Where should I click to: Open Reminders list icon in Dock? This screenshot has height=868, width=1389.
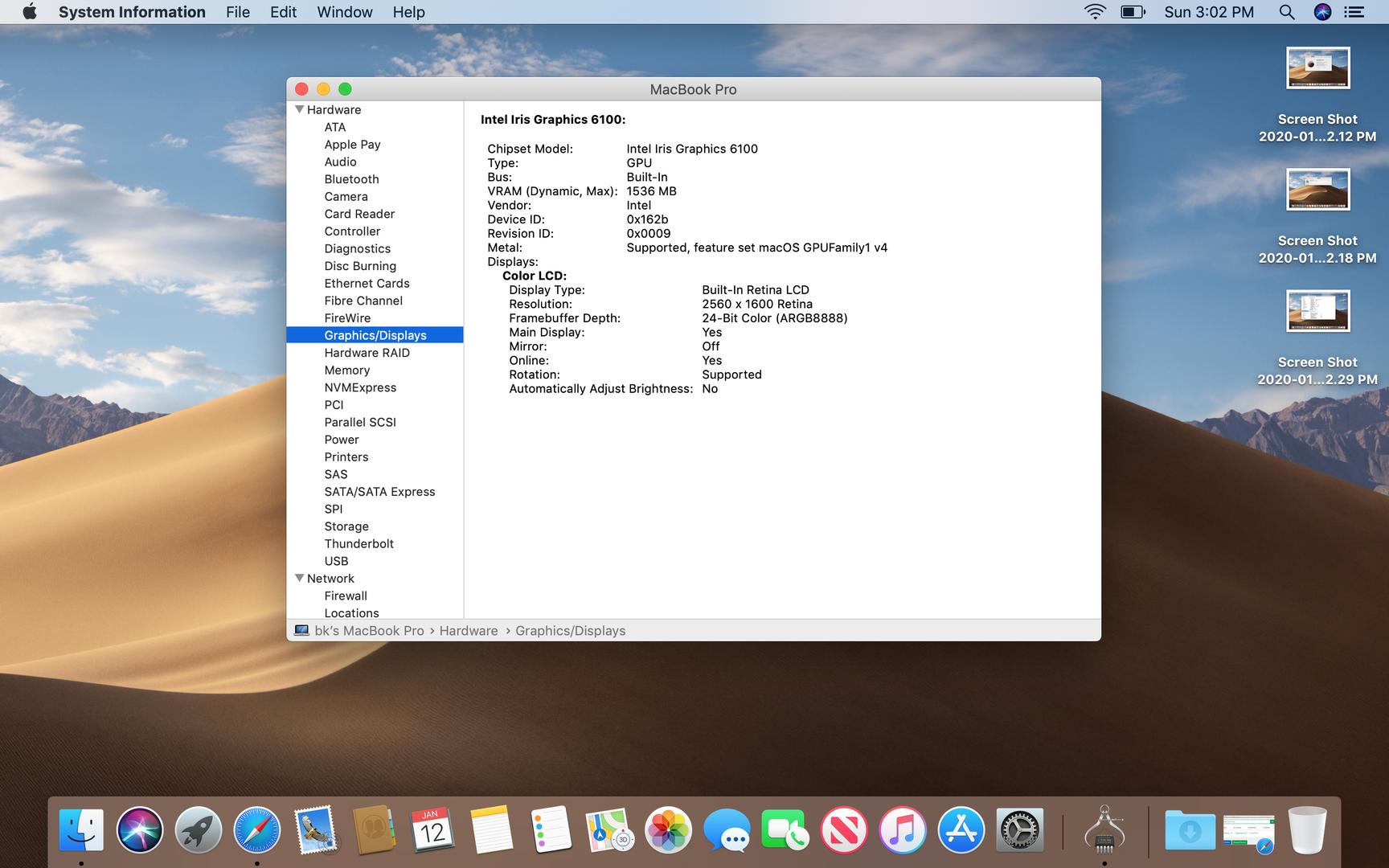[551, 830]
